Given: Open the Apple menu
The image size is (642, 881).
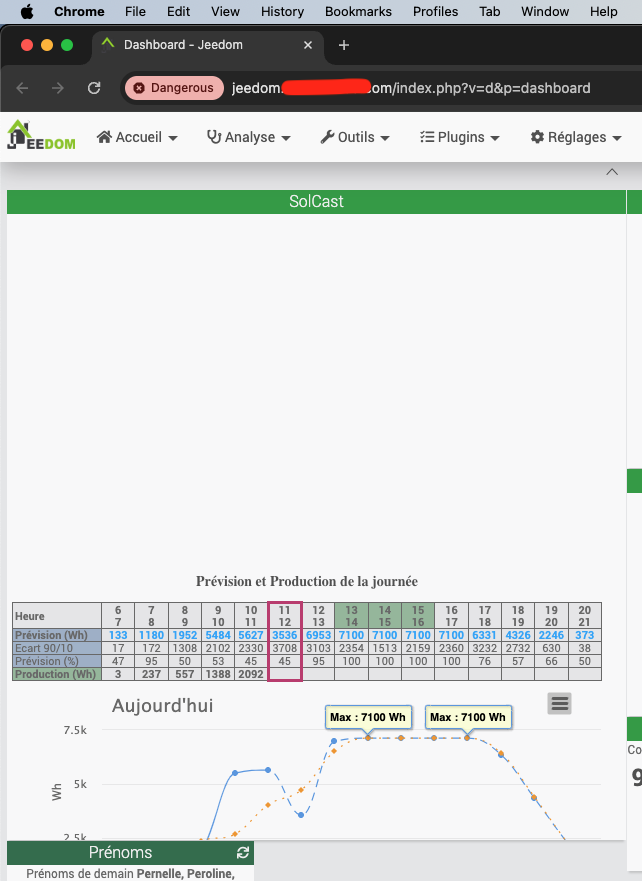Looking at the screenshot, I should tap(26, 11).
